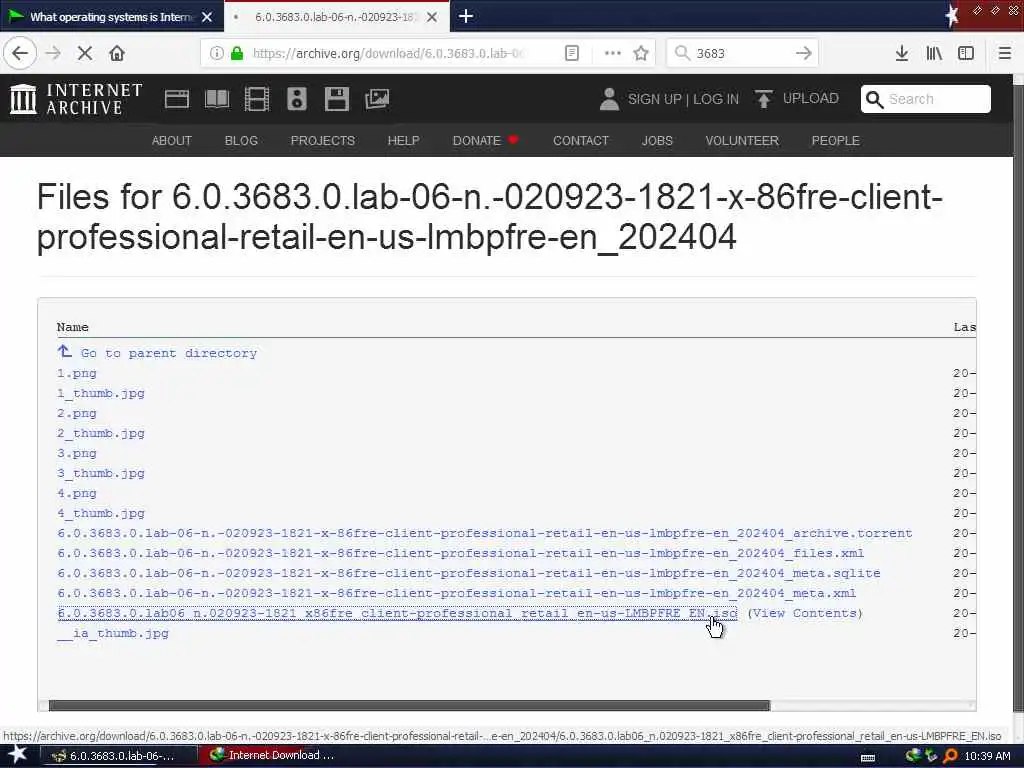Open the 4.png file link
The image size is (1024, 768).
[77, 493]
